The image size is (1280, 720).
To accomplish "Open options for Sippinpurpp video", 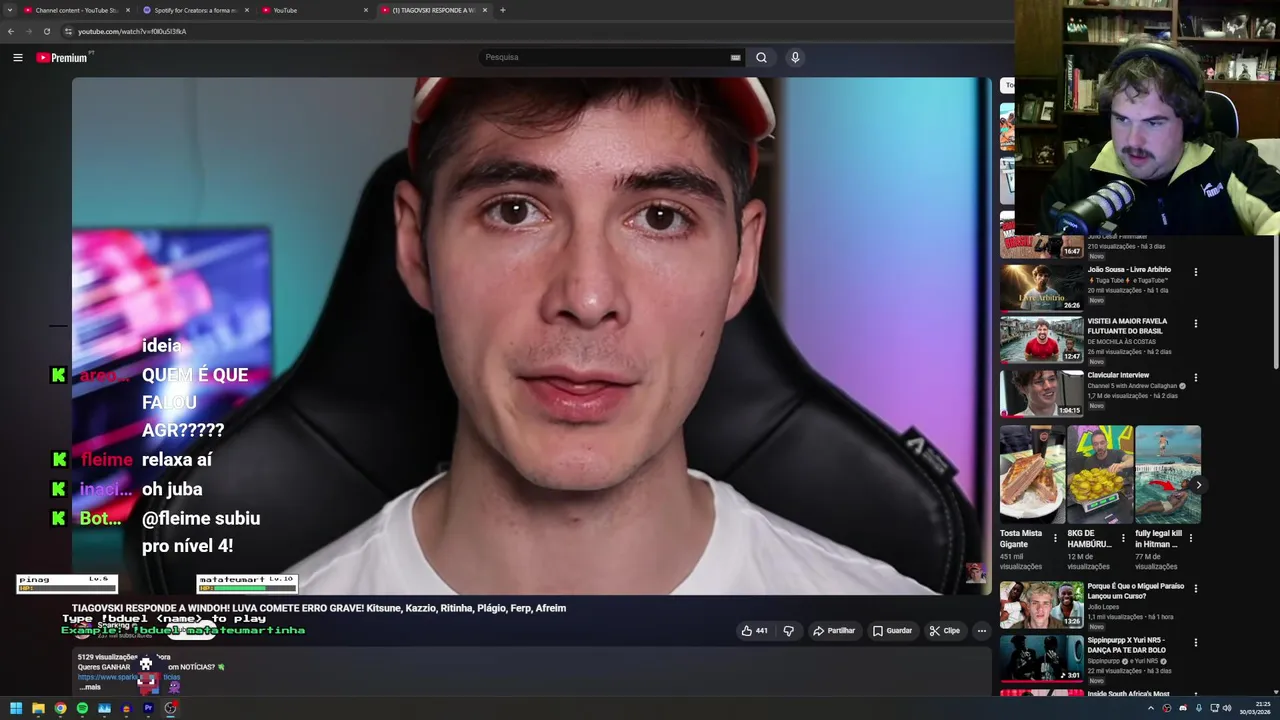I will [1195, 642].
